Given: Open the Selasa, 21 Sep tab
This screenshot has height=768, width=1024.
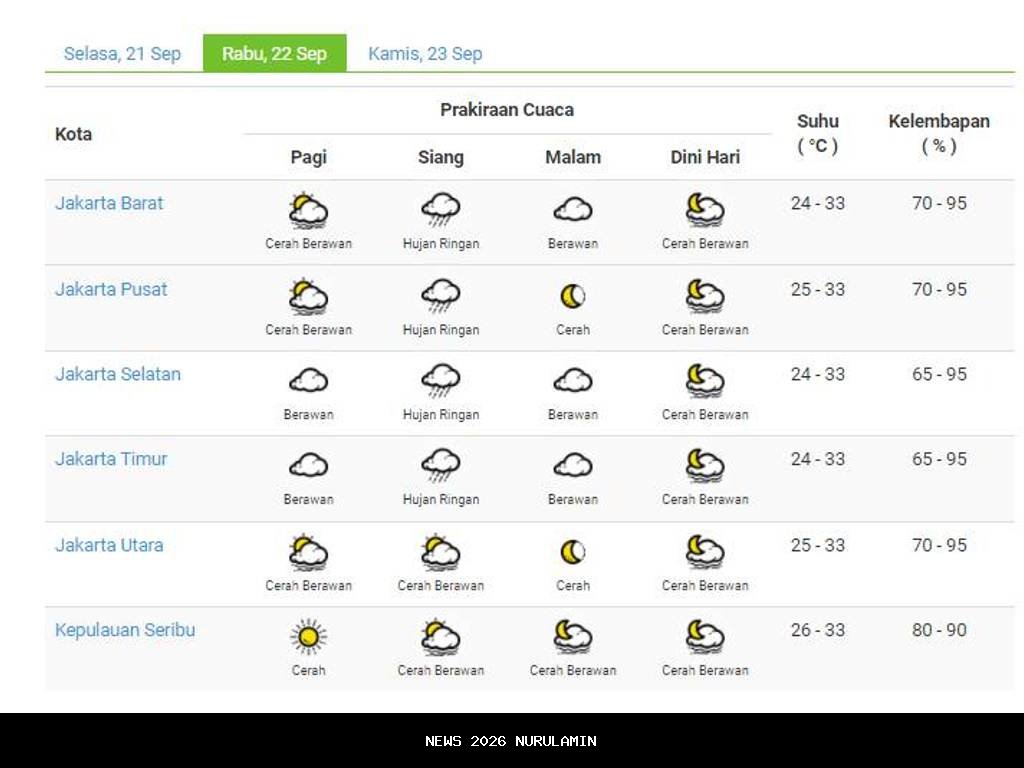Looking at the screenshot, I should [x=122, y=54].
